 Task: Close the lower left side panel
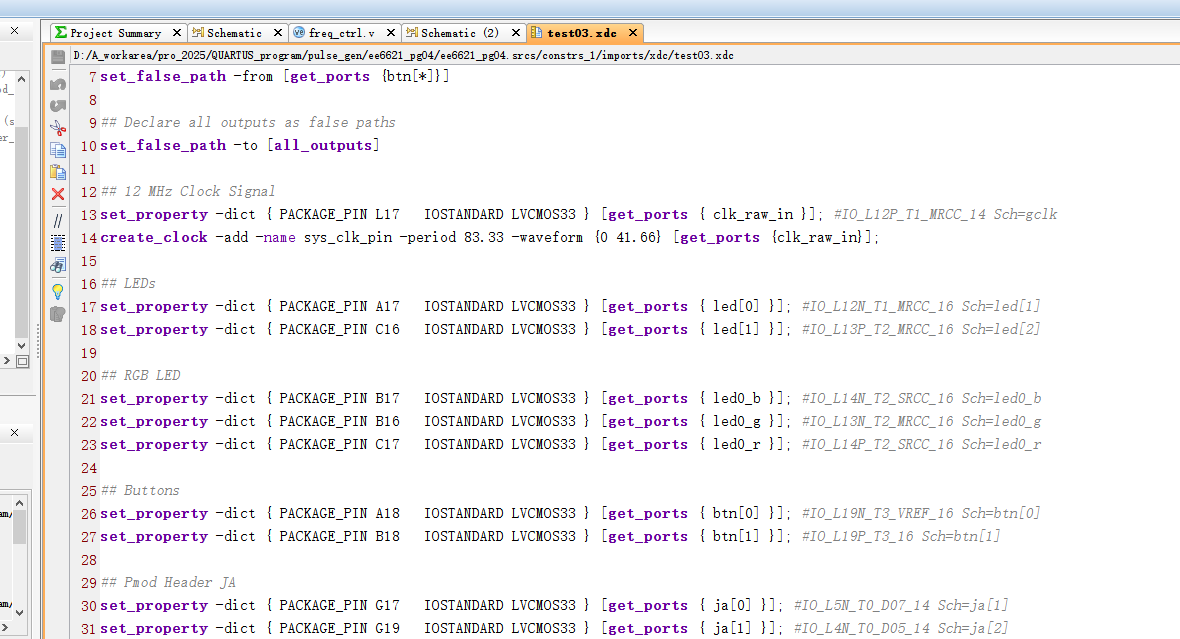14,433
